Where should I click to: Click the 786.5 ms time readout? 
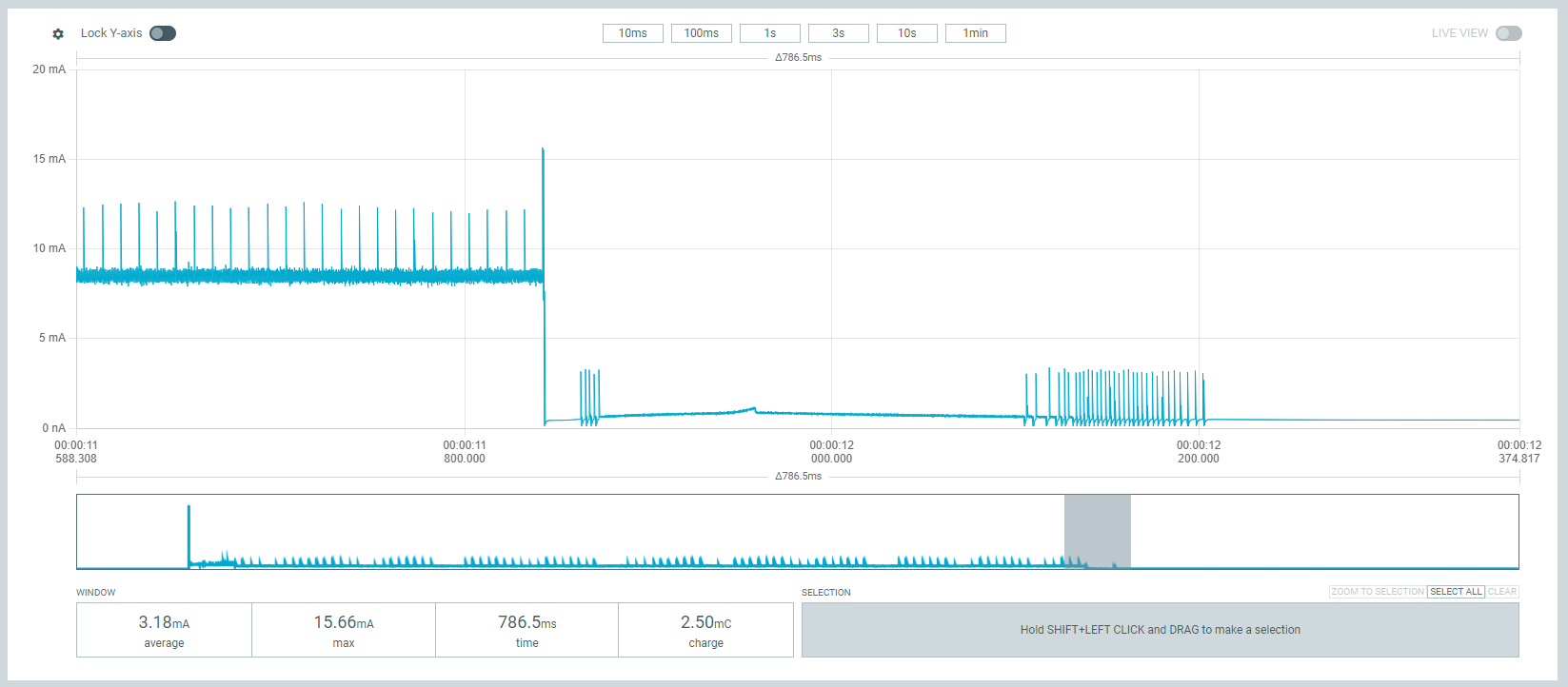(x=526, y=630)
